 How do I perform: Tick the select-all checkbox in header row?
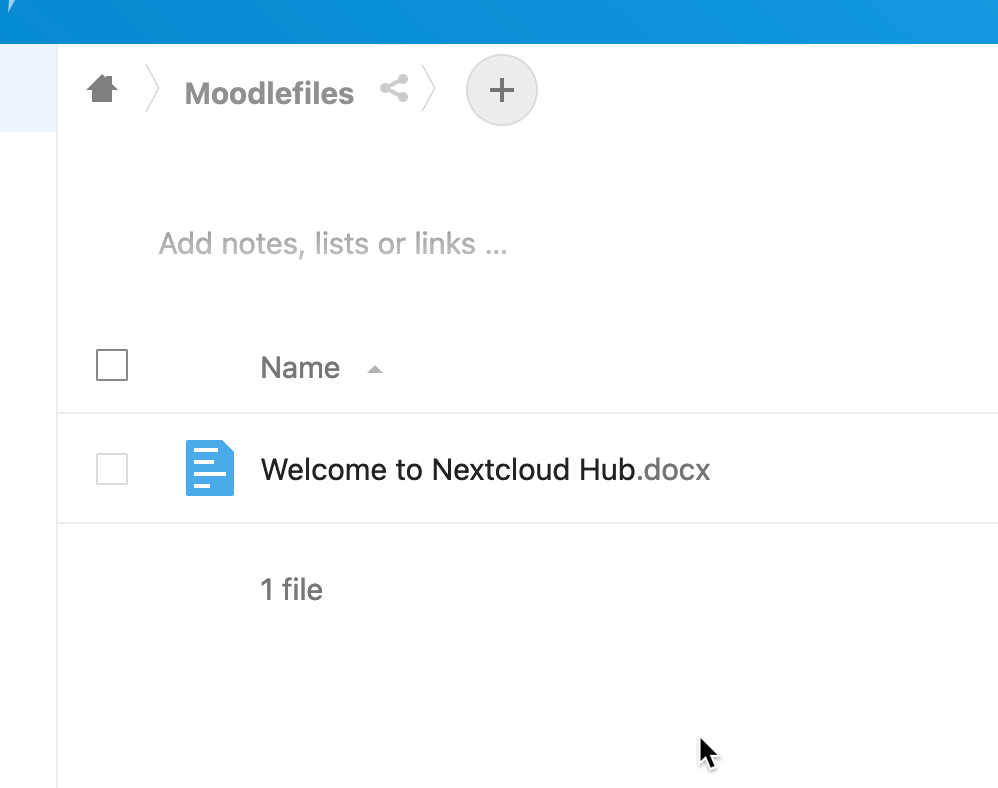click(112, 365)
